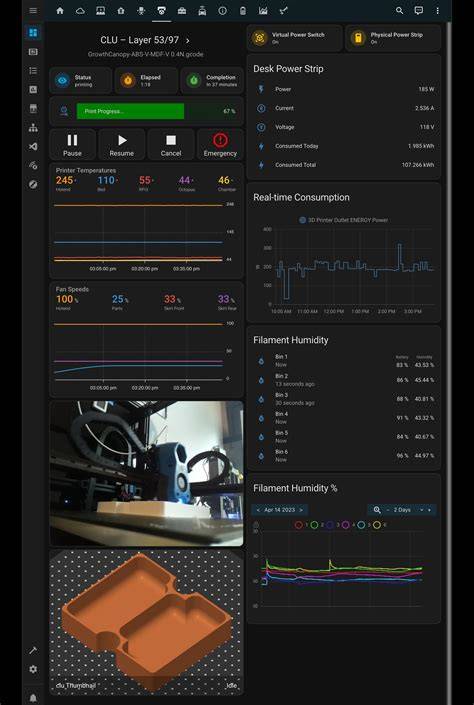Switch to the Home tab
474x705 pixels.
[60, 10]
